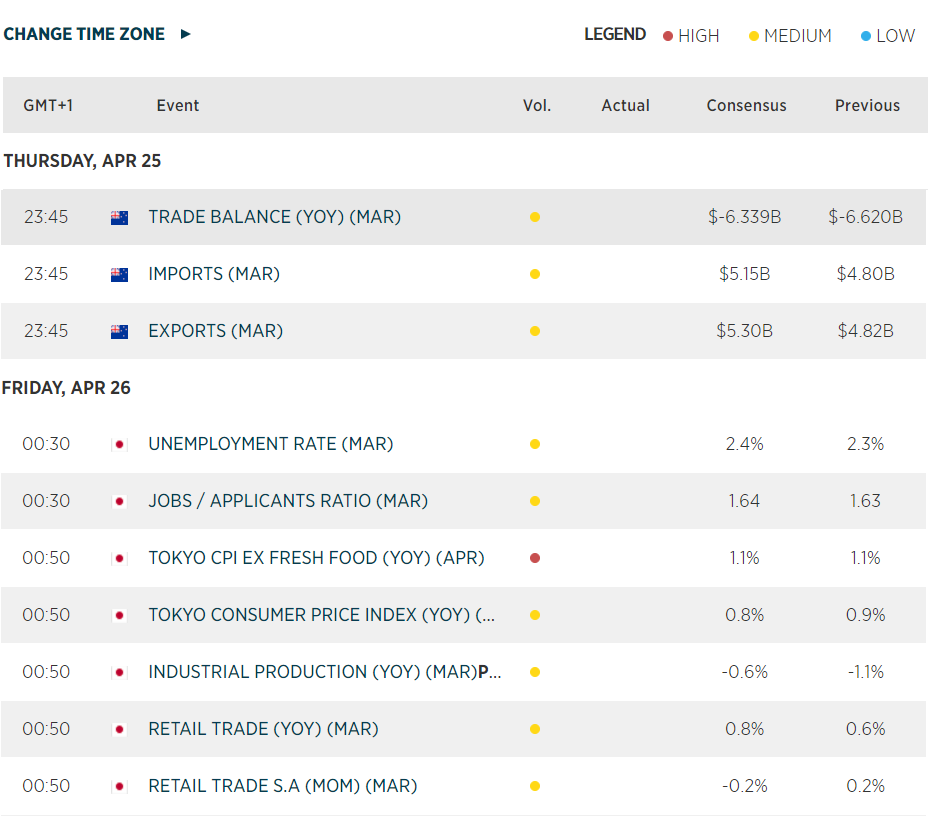Click the GMT+1 time column header
Viewport: 935px width, 816px height.
click(x=48, y=105)
